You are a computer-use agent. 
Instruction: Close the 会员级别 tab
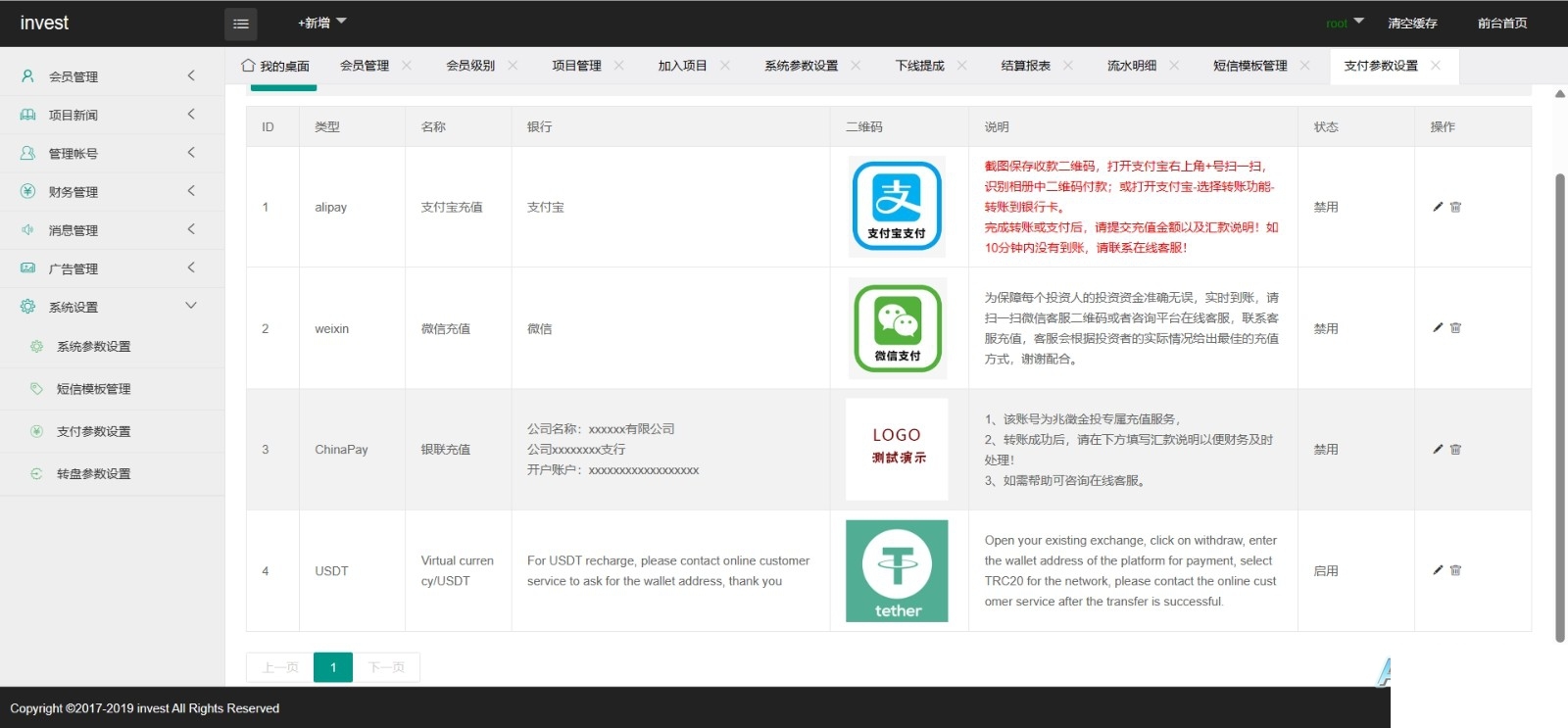tap(513, 66)
